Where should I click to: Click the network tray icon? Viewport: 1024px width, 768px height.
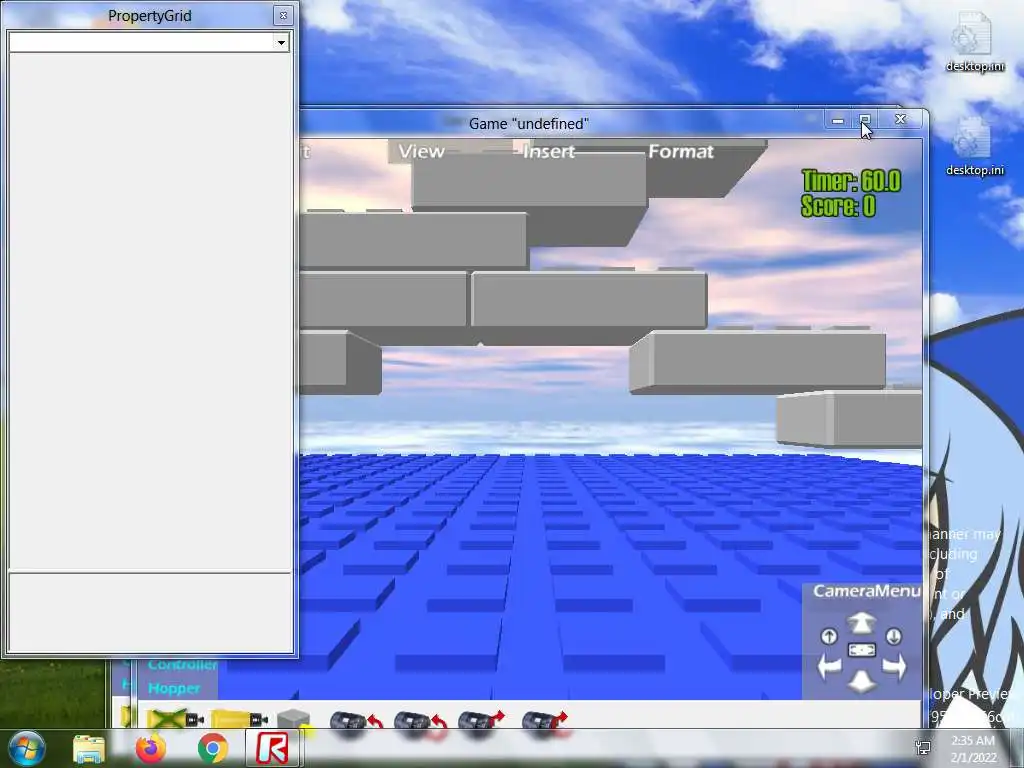(923, 748)
